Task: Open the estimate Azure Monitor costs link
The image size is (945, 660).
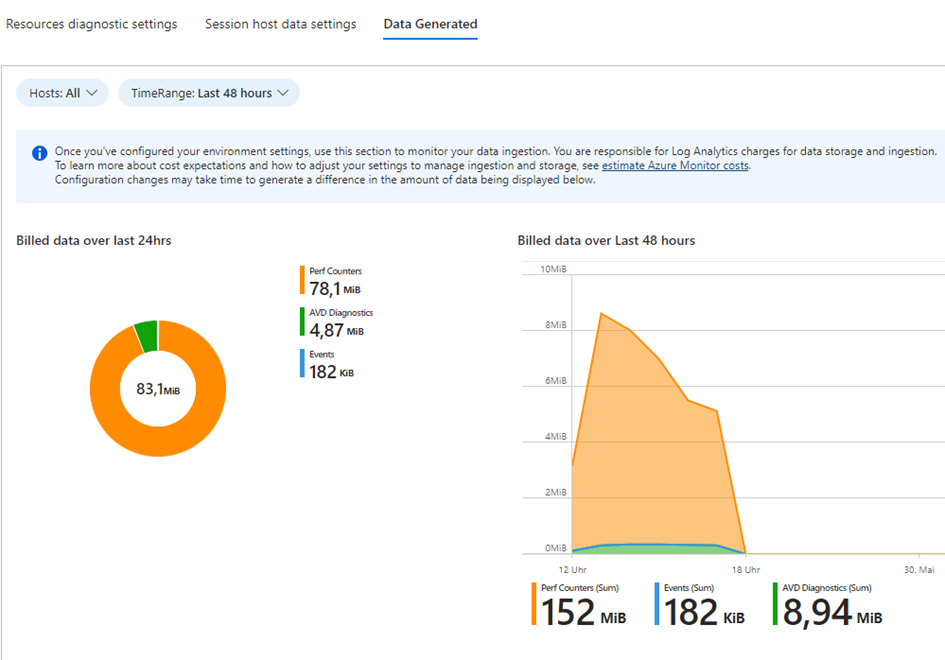Action: click(x=675, y=165)
